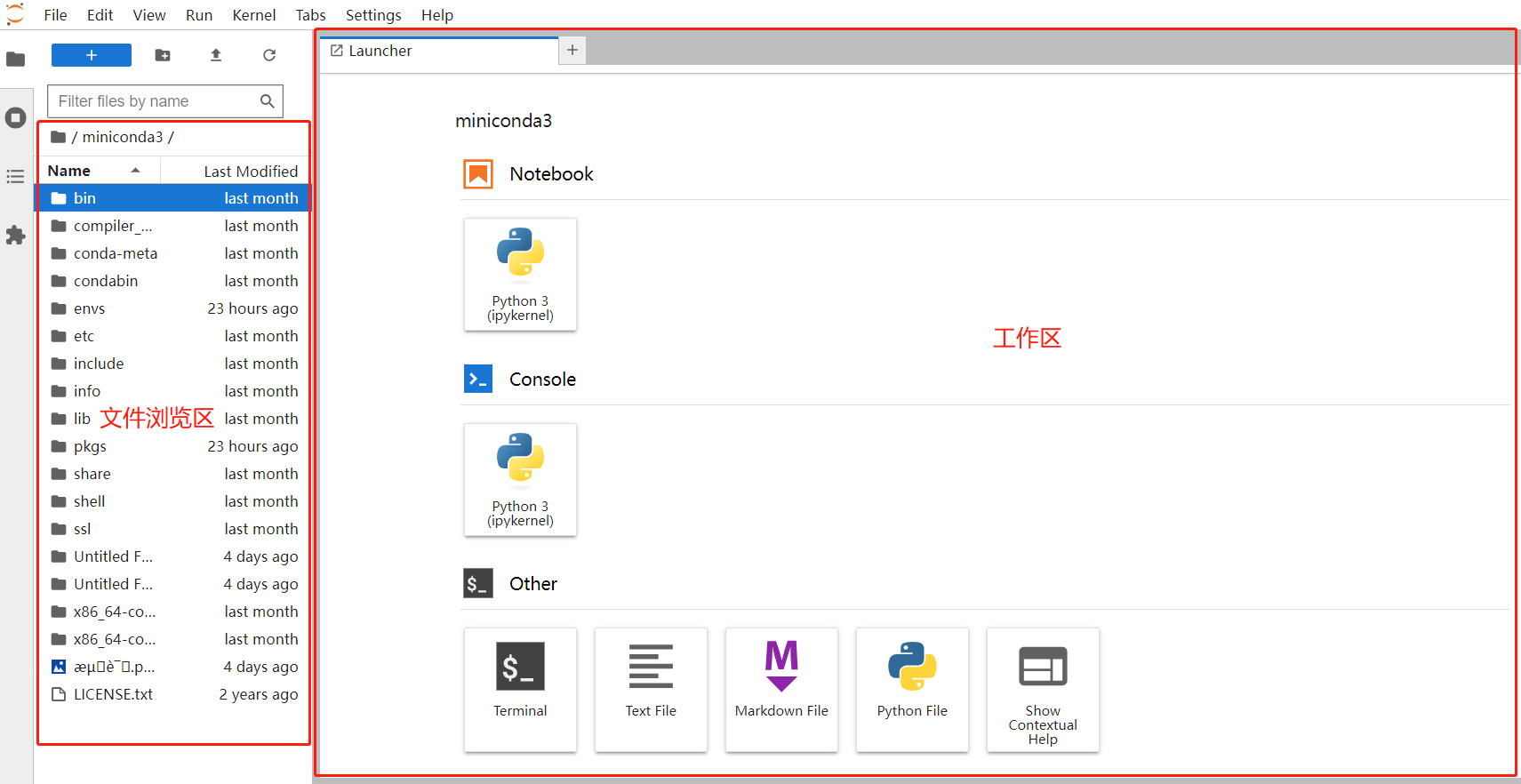This screenshot has height=784, width=1521.
Task: Open the Kernel menu
Action: [254, 15]
